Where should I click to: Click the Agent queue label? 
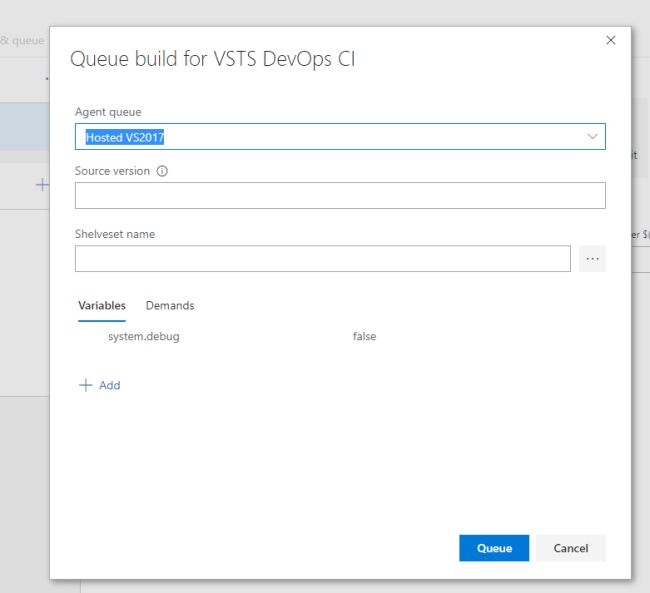pyautogui.click(x=108, y=112)
